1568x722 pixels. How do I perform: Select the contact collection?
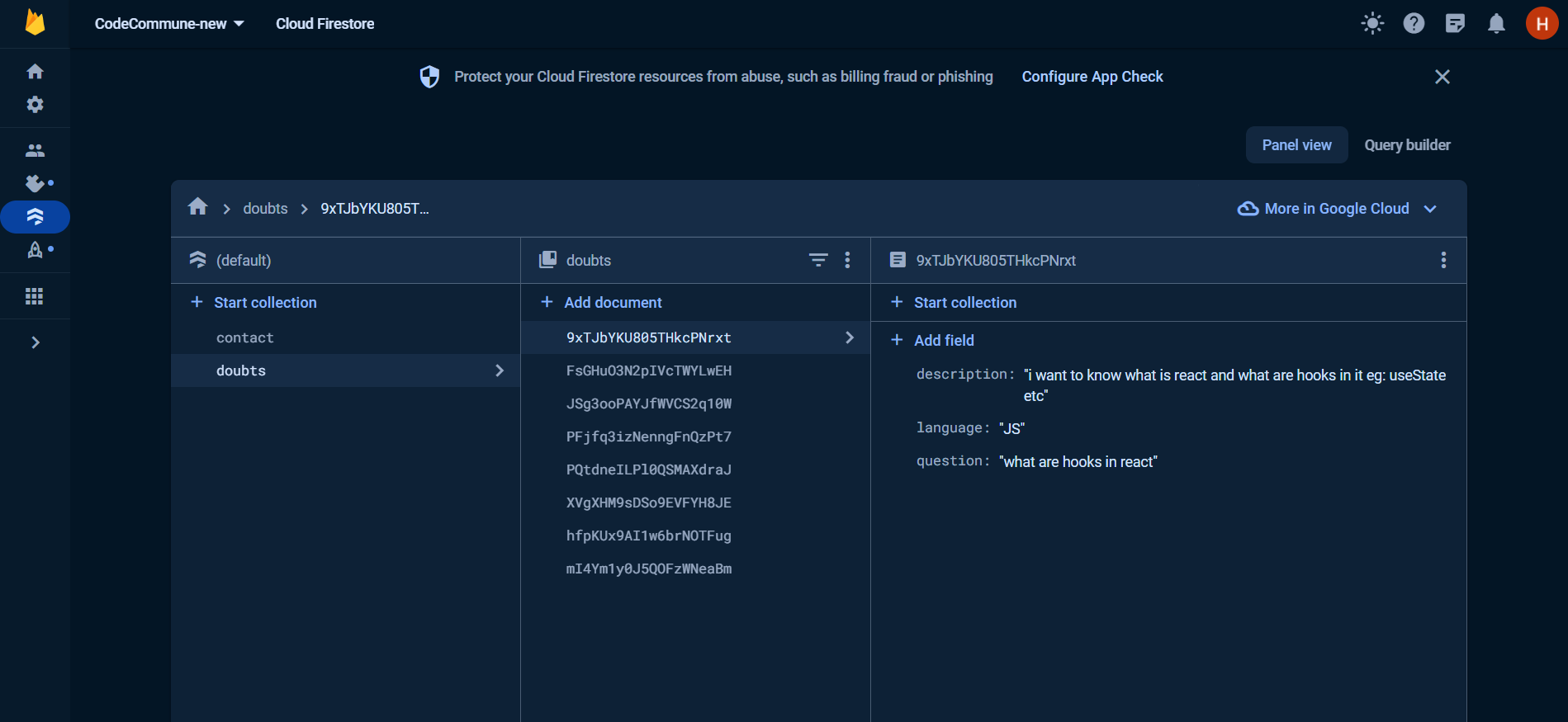tap(345, 337)
